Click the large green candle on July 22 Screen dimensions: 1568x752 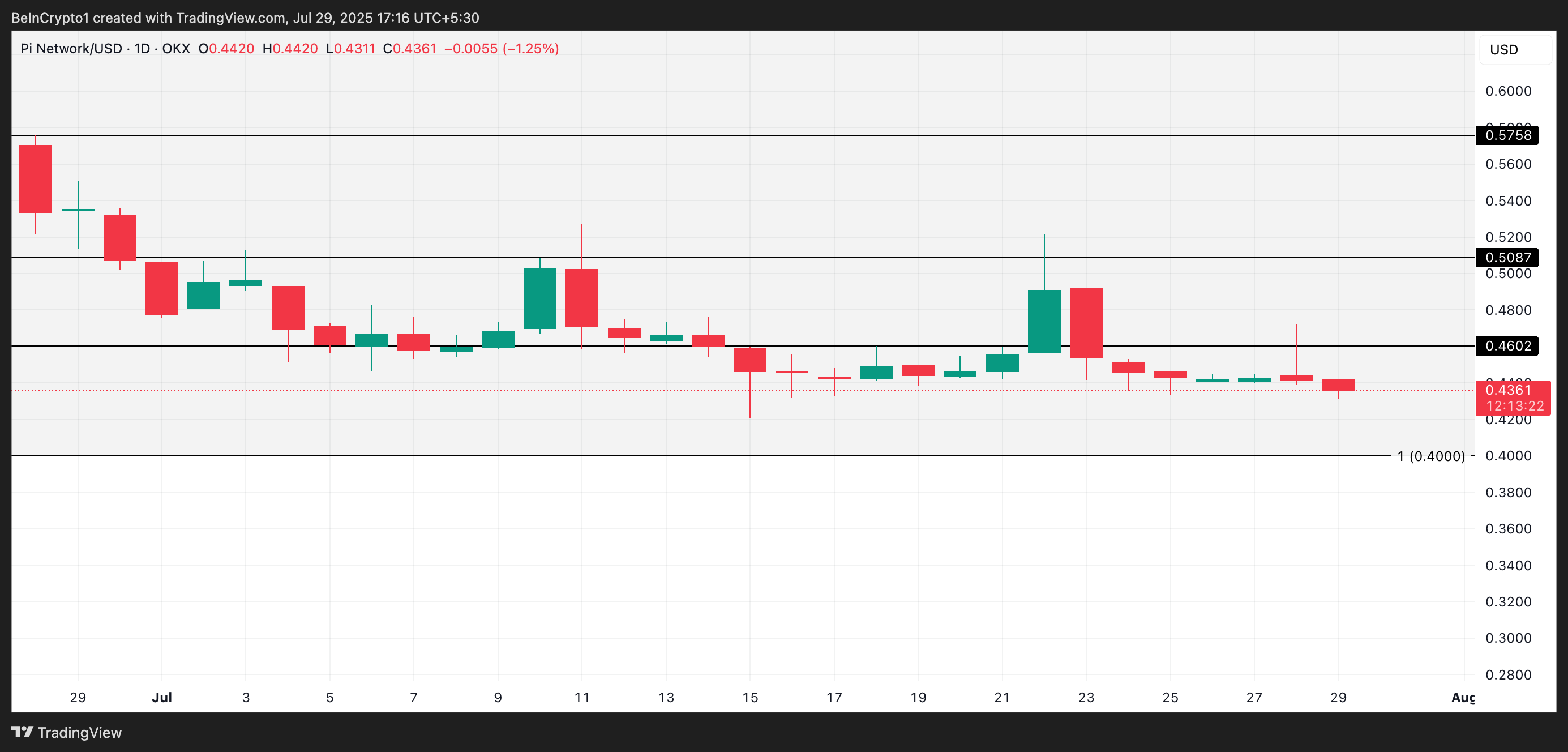(1044, 321)
